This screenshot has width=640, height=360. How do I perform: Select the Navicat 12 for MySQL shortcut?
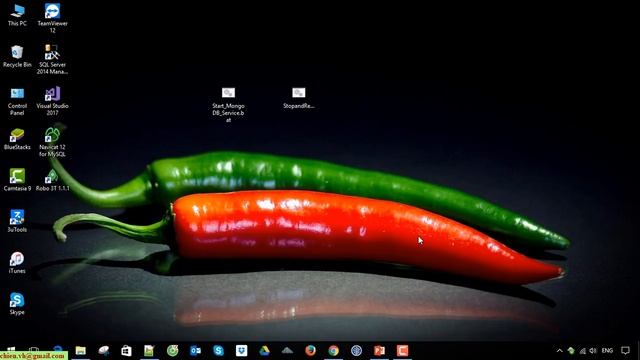click(52, 142)
